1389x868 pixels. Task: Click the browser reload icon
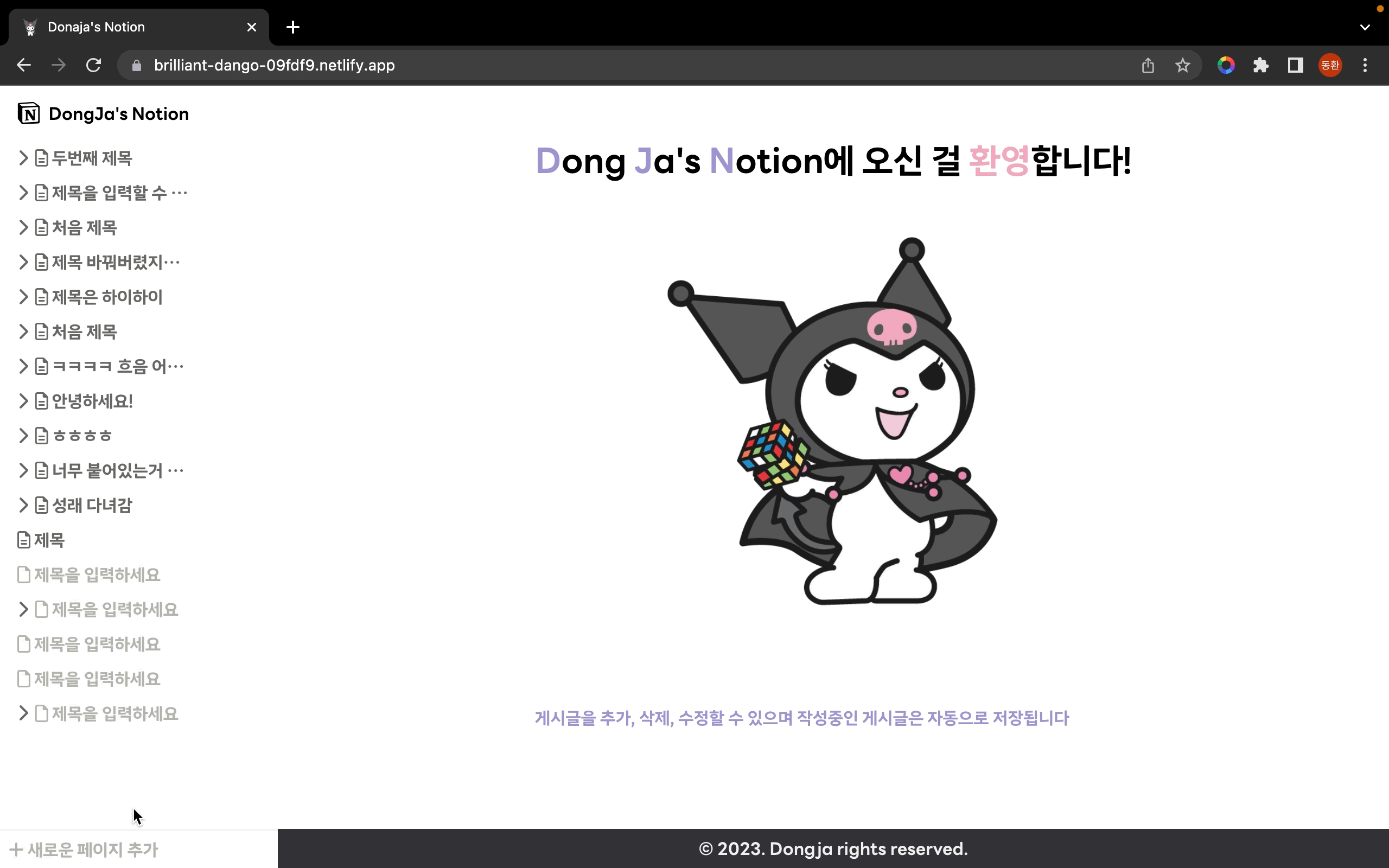[93, 66]
